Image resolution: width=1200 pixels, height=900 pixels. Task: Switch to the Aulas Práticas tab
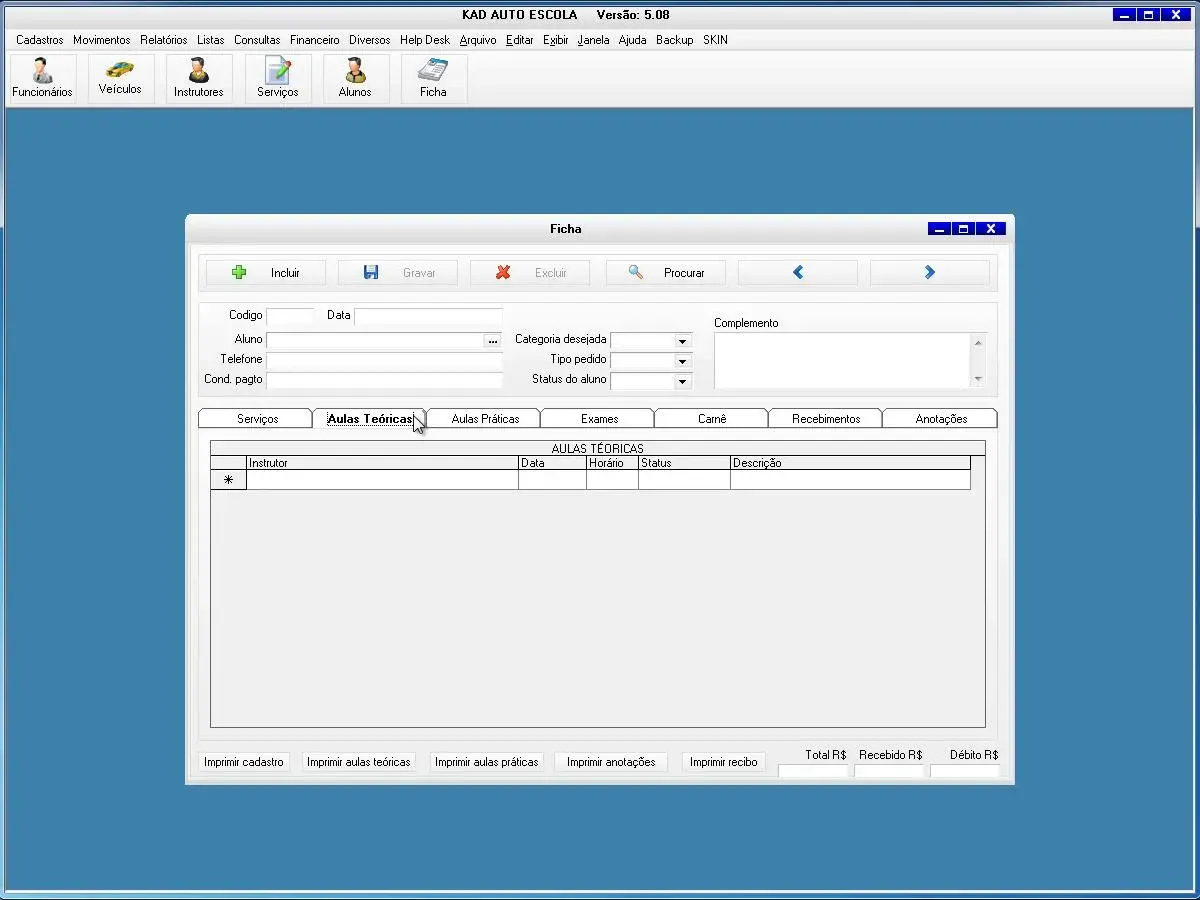pos(485,419)
